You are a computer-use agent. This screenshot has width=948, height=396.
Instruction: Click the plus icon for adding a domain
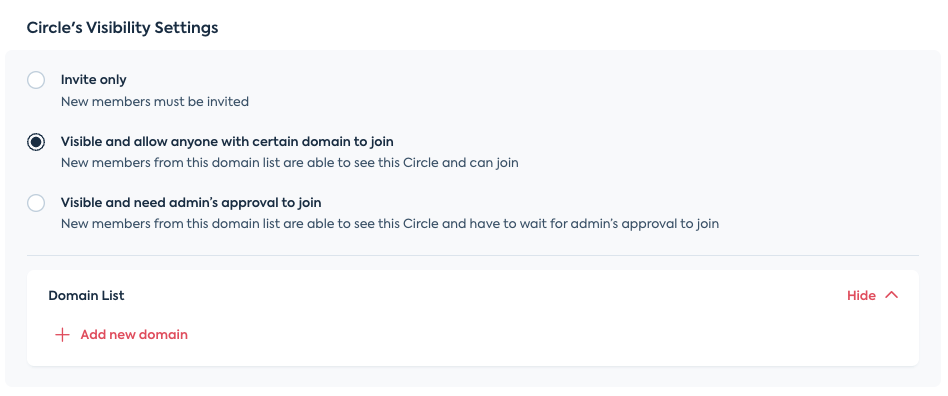pos(62,335)
